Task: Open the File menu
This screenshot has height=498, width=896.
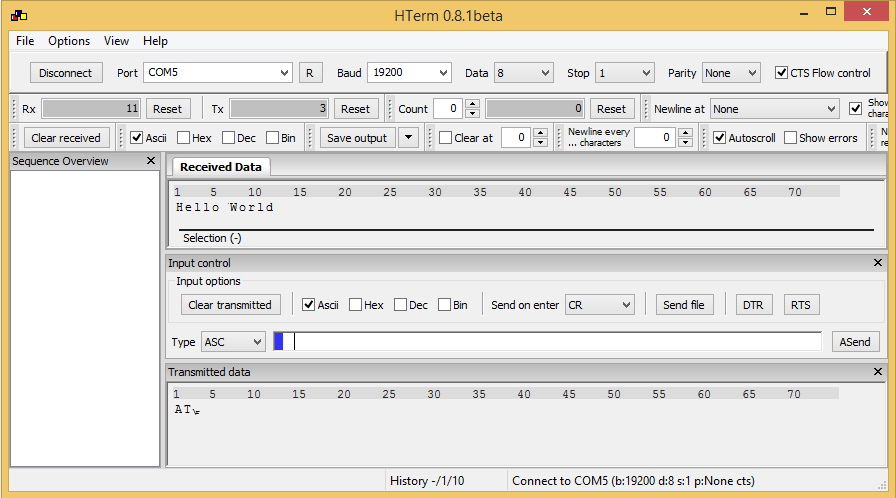Action: (x=25, y=41)
